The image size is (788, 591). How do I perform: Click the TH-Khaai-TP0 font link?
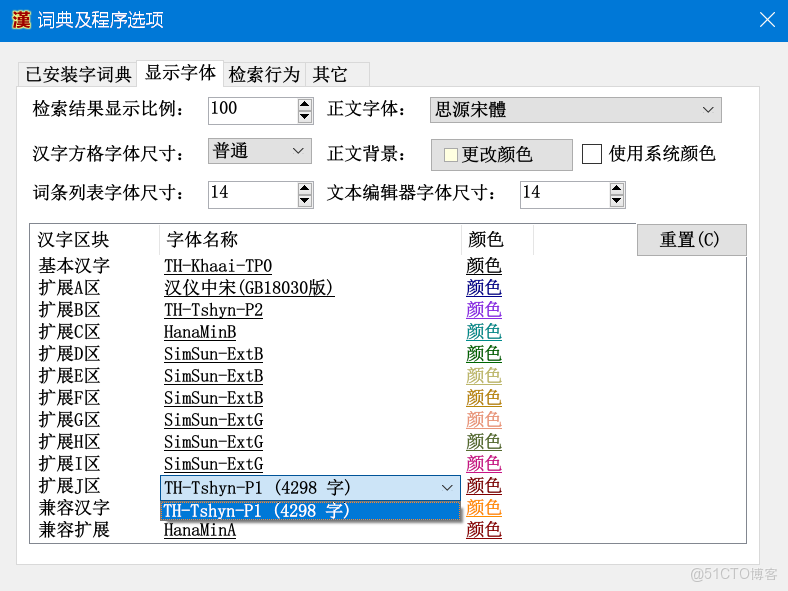point(218,266)
